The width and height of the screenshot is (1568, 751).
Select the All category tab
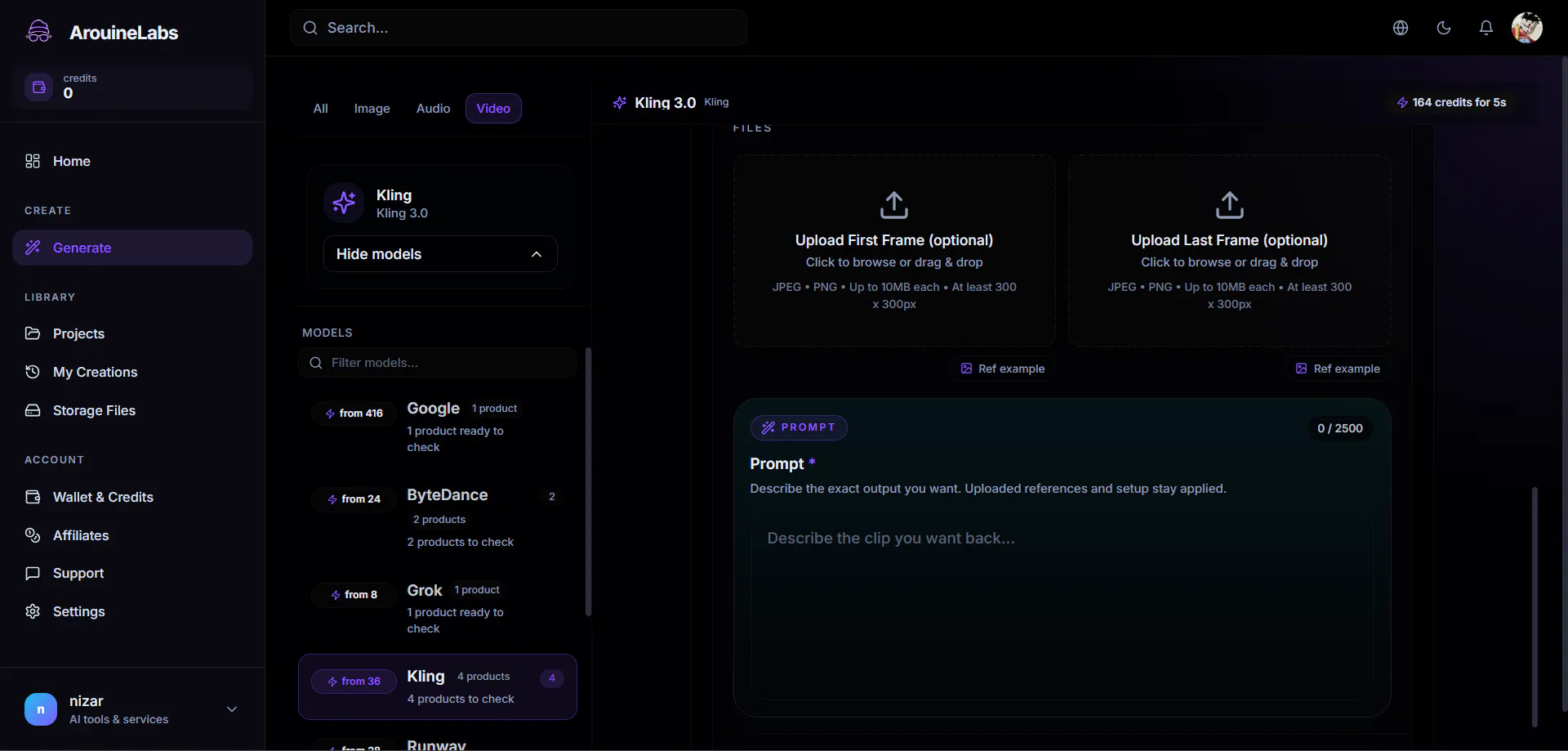click(x=321, y=109)
